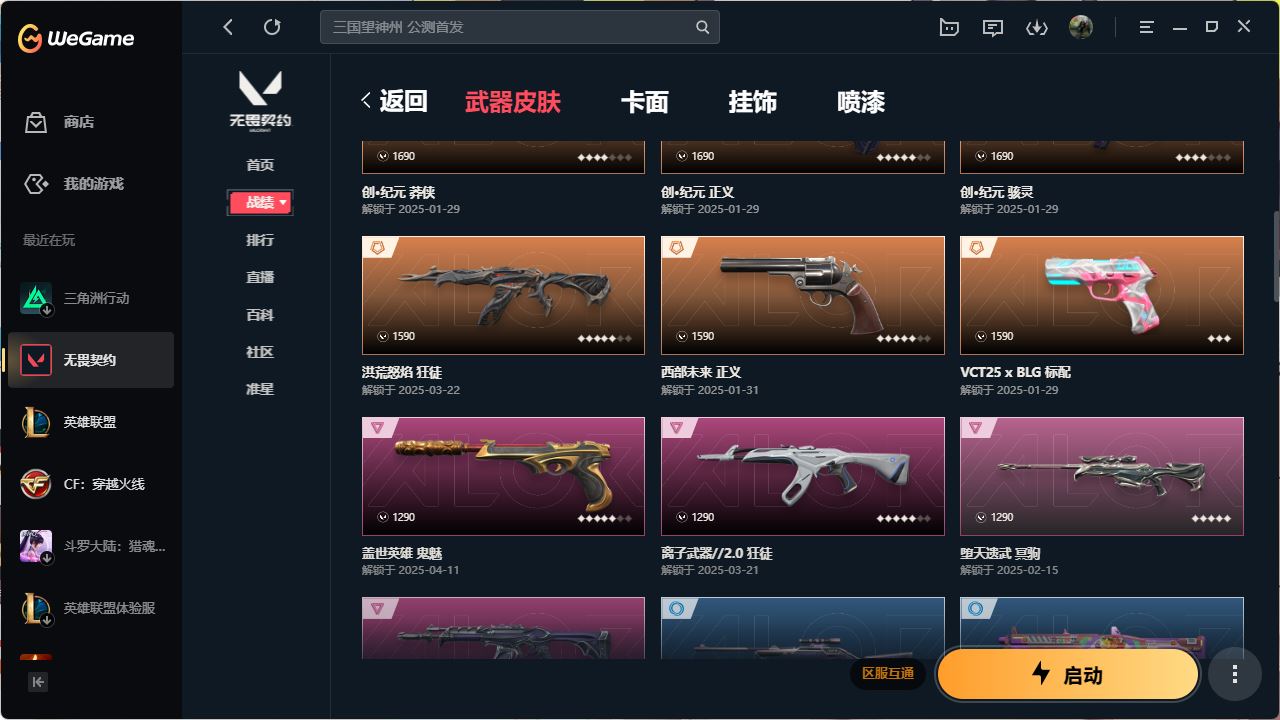Collapse the sidebar with bottom-left icon
Screen dimensions: 1280x720
point(38,682)
